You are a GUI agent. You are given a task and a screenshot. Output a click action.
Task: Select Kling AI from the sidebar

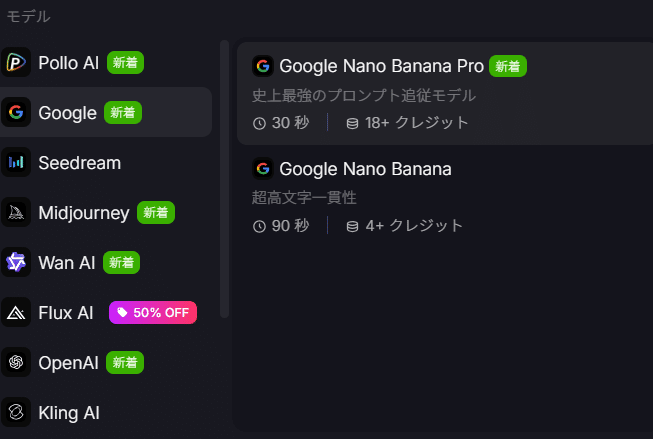pos(69,412)
